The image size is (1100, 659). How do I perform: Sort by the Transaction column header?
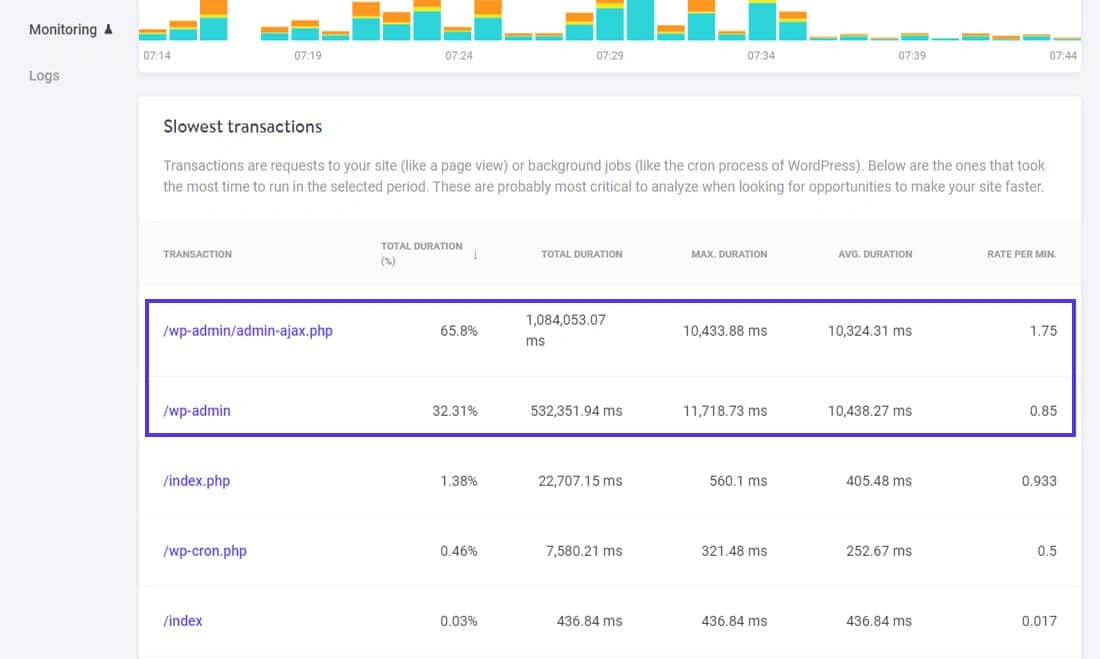click(197, 254)
